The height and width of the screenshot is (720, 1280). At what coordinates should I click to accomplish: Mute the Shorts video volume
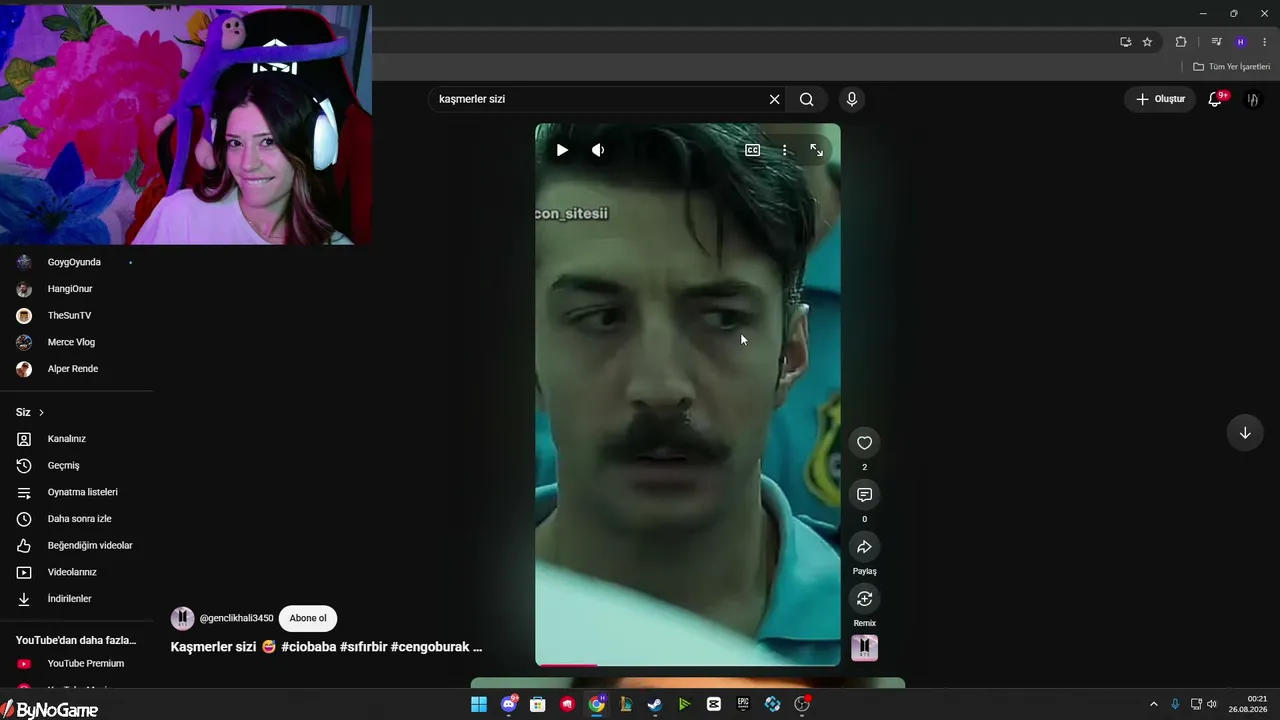pyautogui.click(x=598, y=150)
